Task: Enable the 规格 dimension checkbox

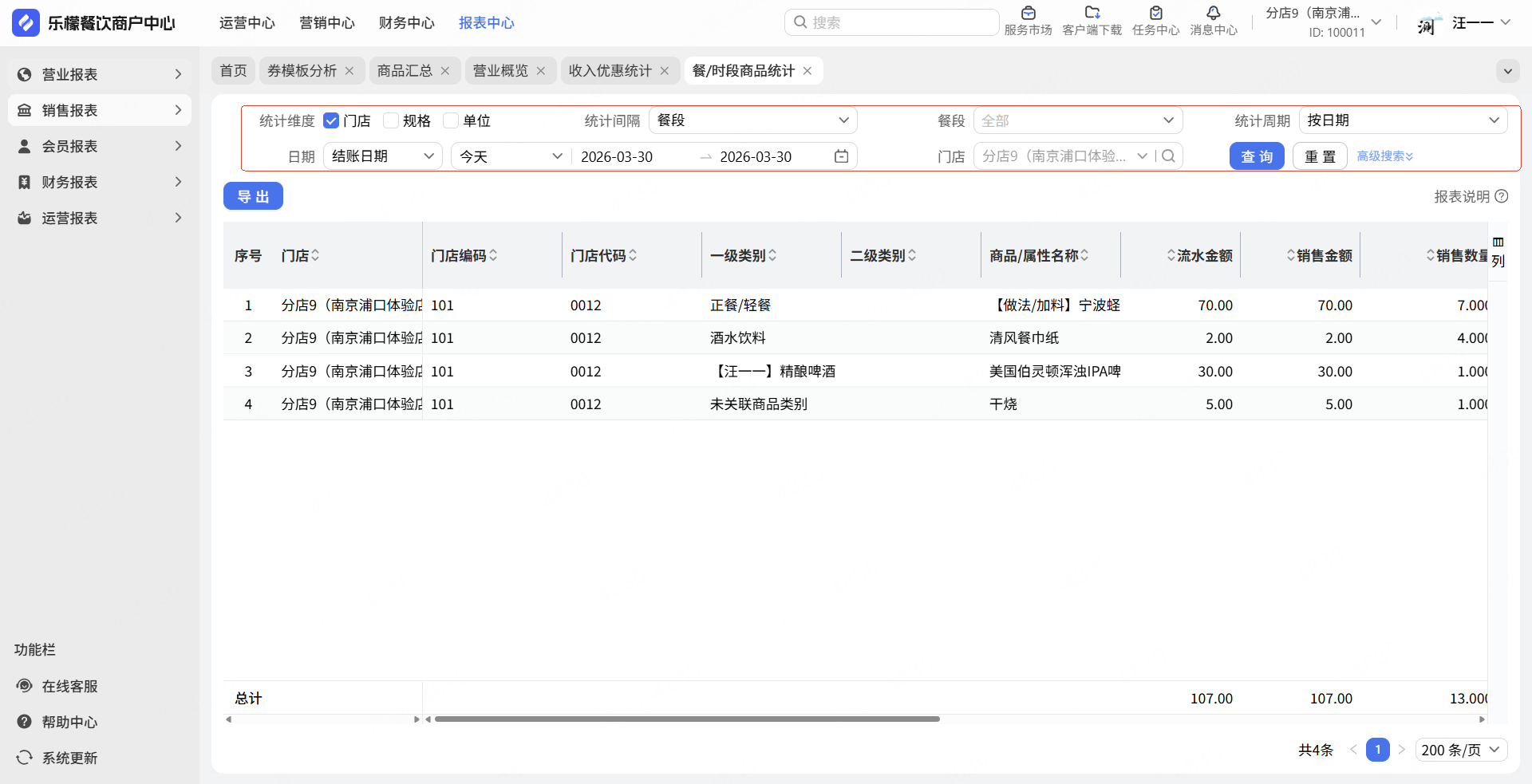Action: [391, 120]
